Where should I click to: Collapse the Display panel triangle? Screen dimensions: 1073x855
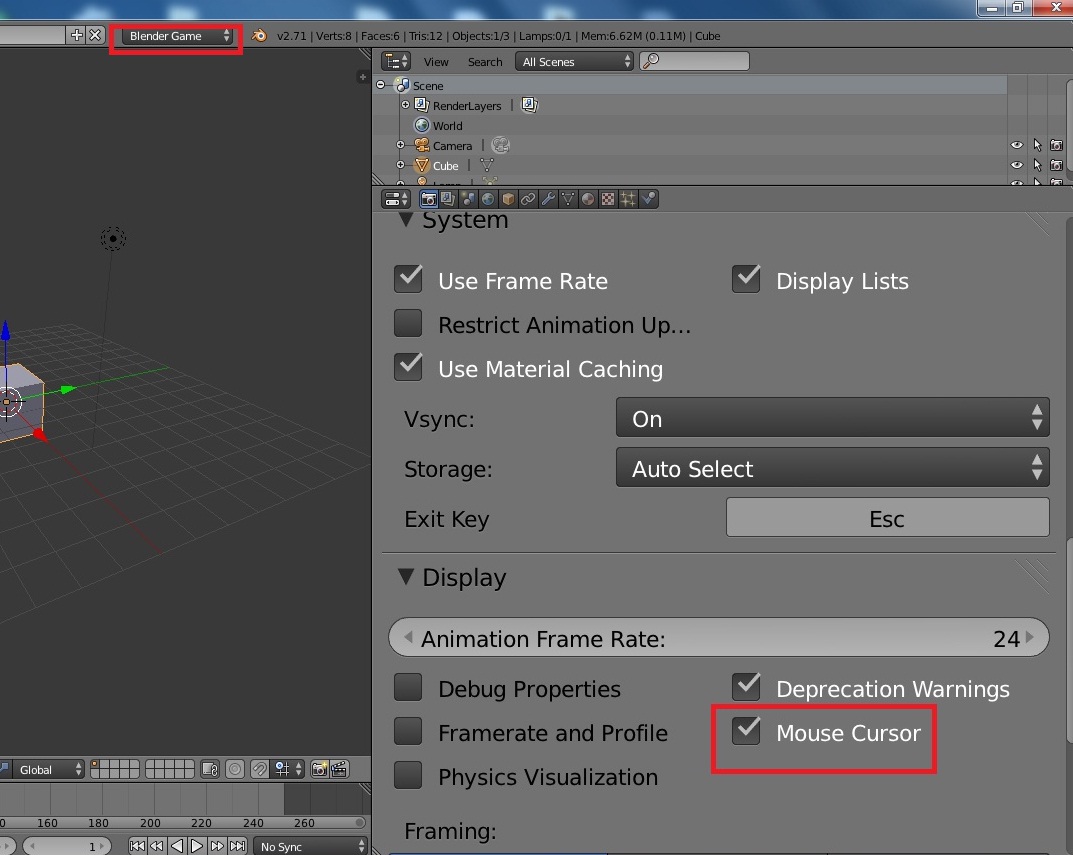406,576
